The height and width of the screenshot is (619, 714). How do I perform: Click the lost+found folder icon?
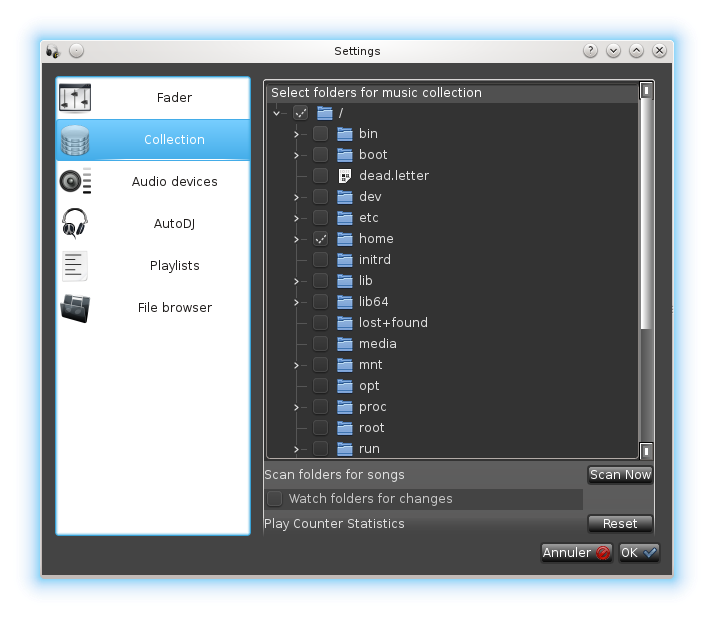(x=345, y=322)
